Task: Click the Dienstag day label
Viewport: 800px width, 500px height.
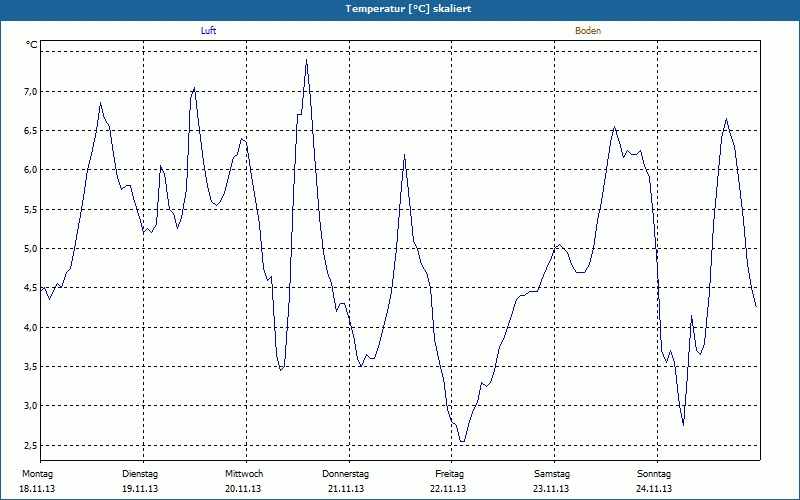Action: click(x=140, y=474)
